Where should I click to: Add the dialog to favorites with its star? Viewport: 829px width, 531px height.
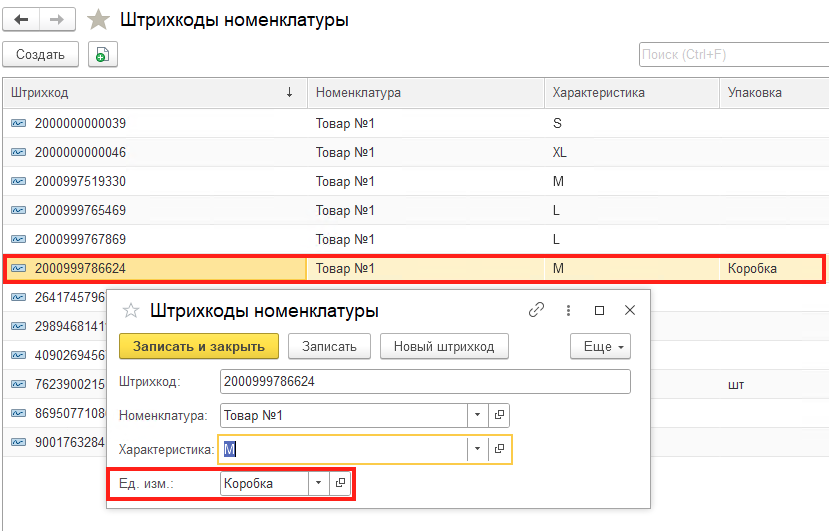pos(131,310)
